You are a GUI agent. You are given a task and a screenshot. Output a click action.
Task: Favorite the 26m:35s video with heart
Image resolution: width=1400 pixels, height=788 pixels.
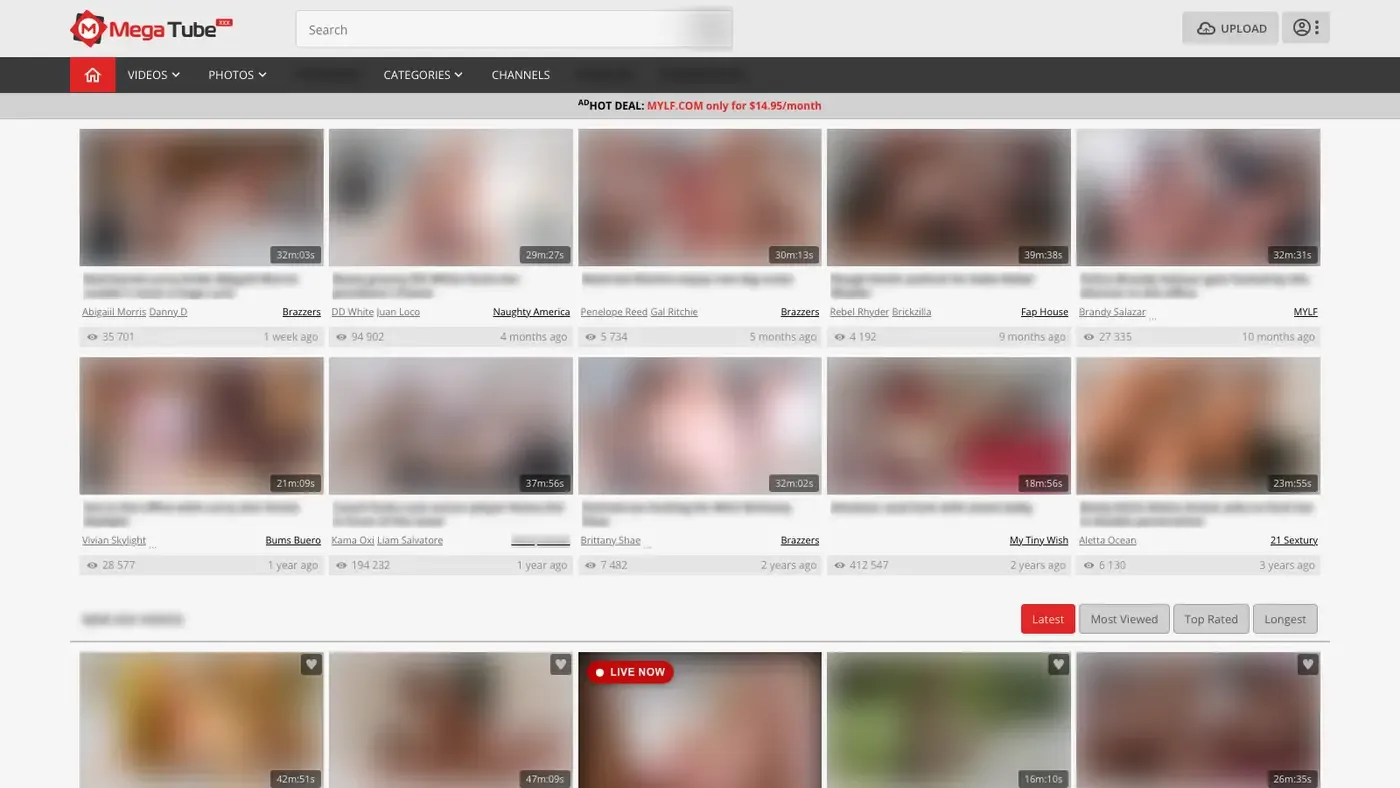click(1307, 664)
